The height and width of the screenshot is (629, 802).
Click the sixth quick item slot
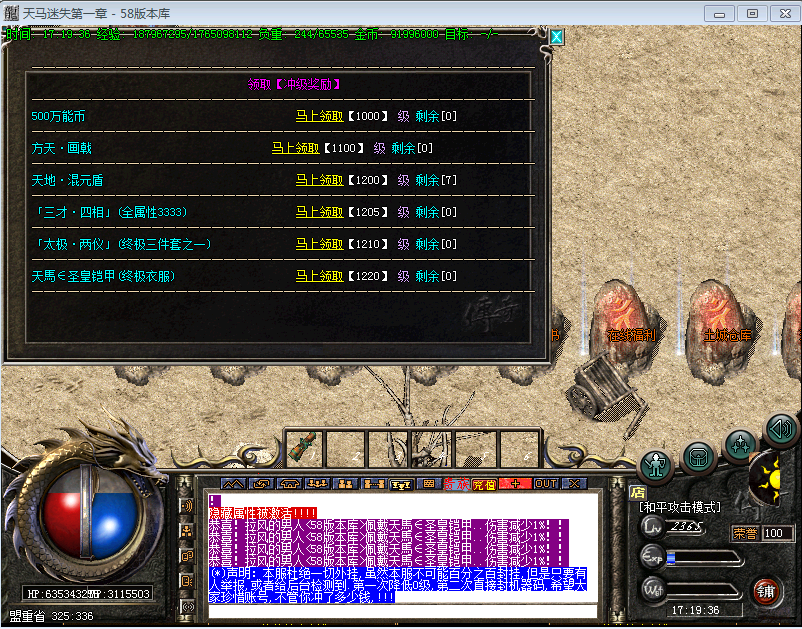pos(519,447)
